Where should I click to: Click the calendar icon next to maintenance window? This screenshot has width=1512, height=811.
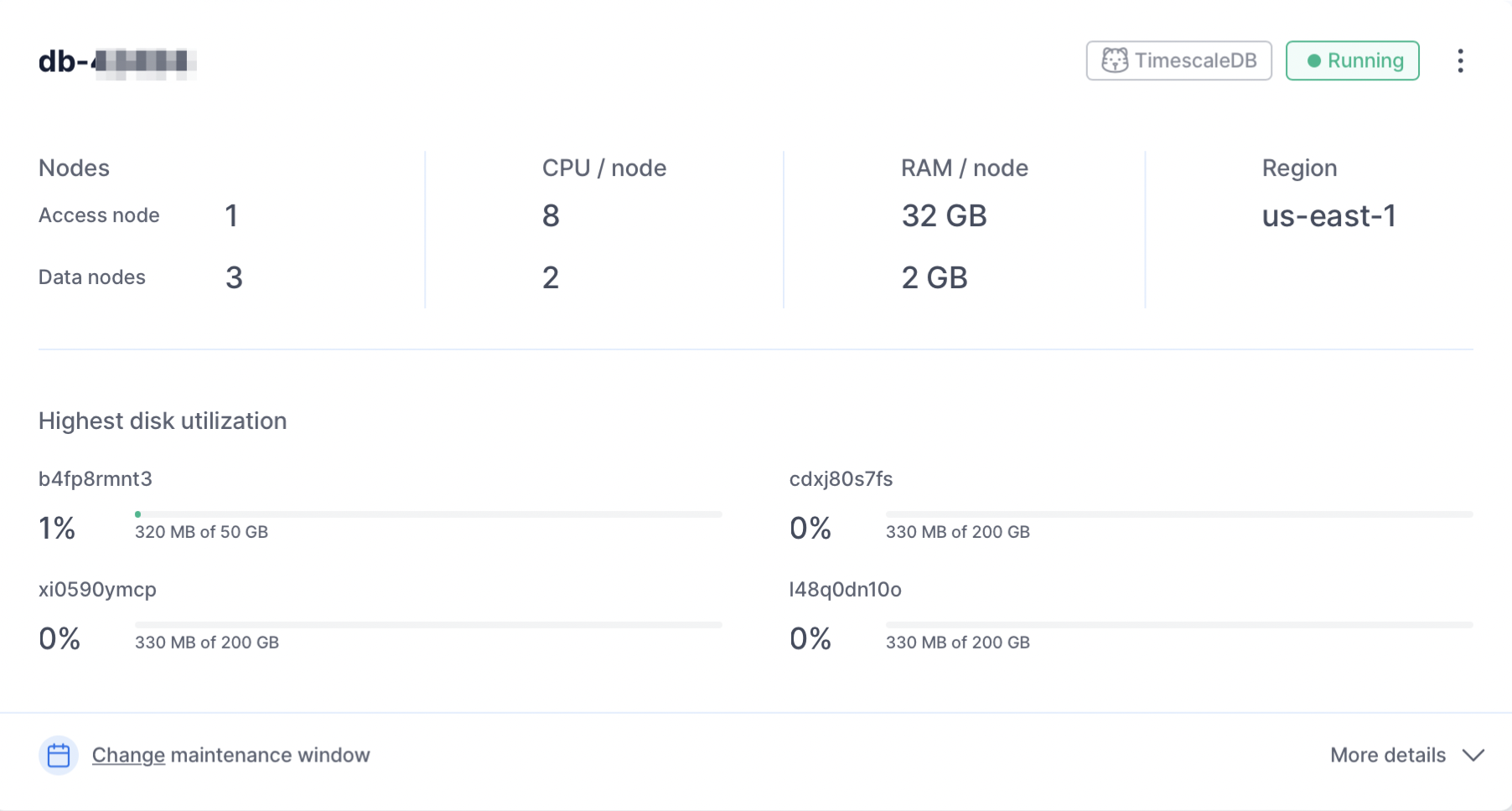58,754
